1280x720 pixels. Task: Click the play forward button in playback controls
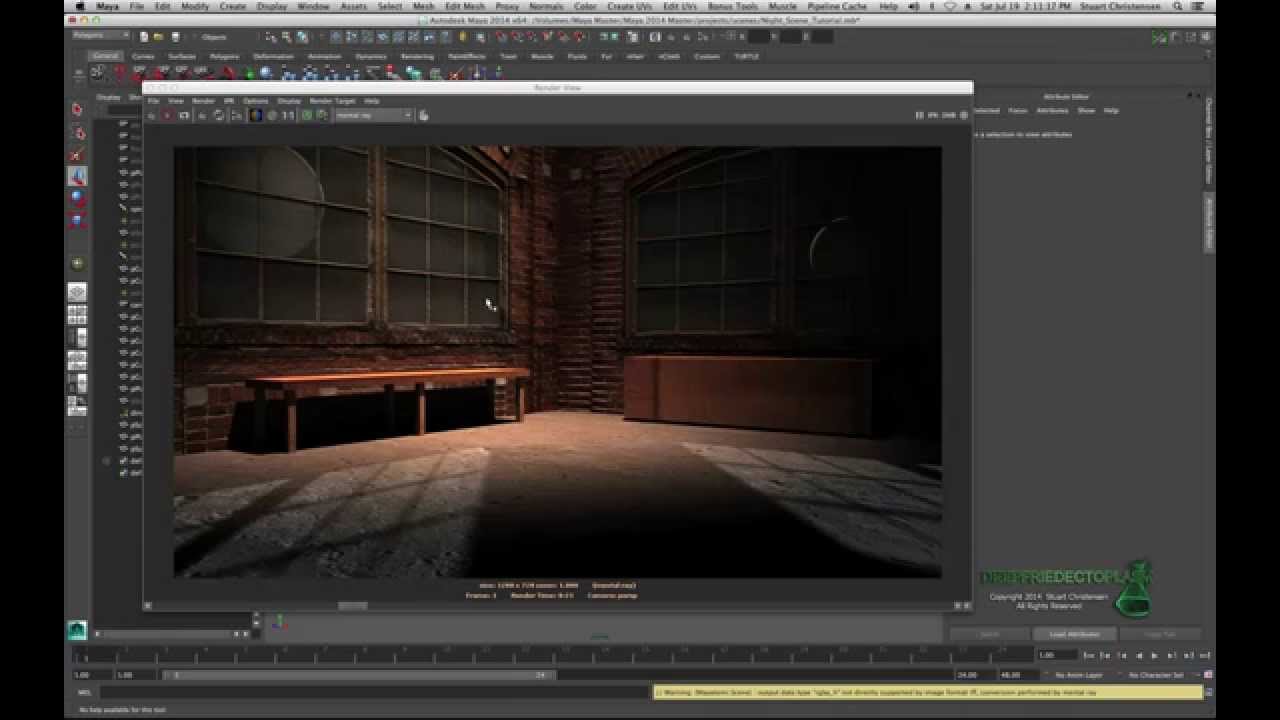point(1154,655)
